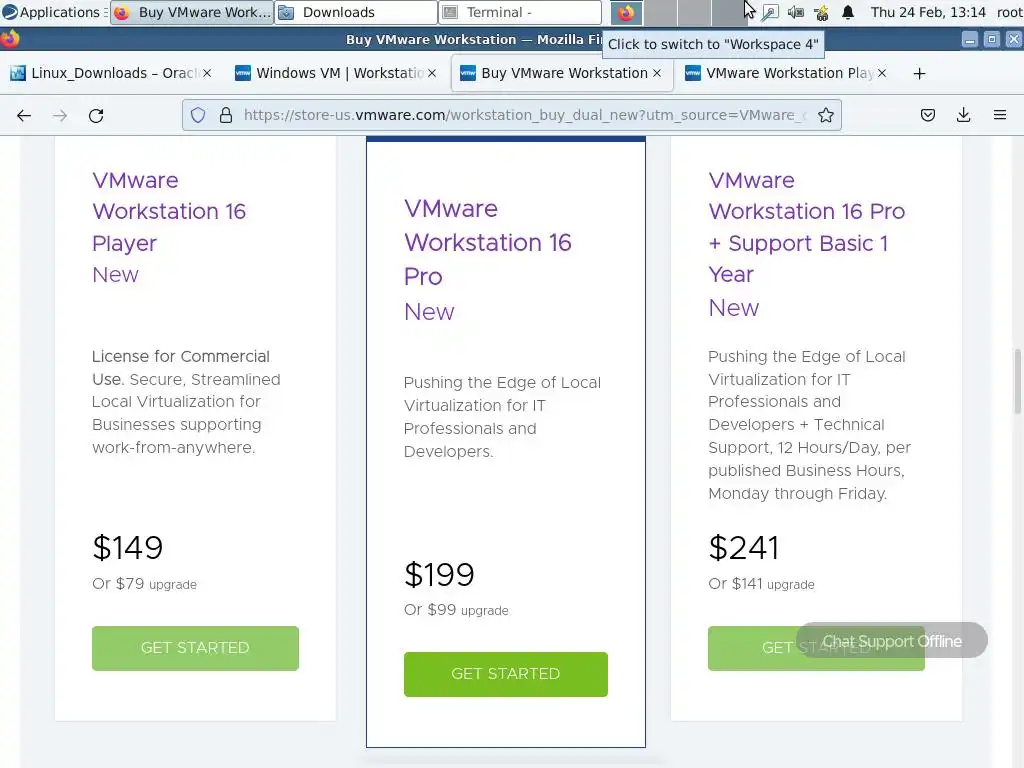Open the Firefox downloads panel
The height and width of the screenshot is (768, 1024).
coord(964,115)
